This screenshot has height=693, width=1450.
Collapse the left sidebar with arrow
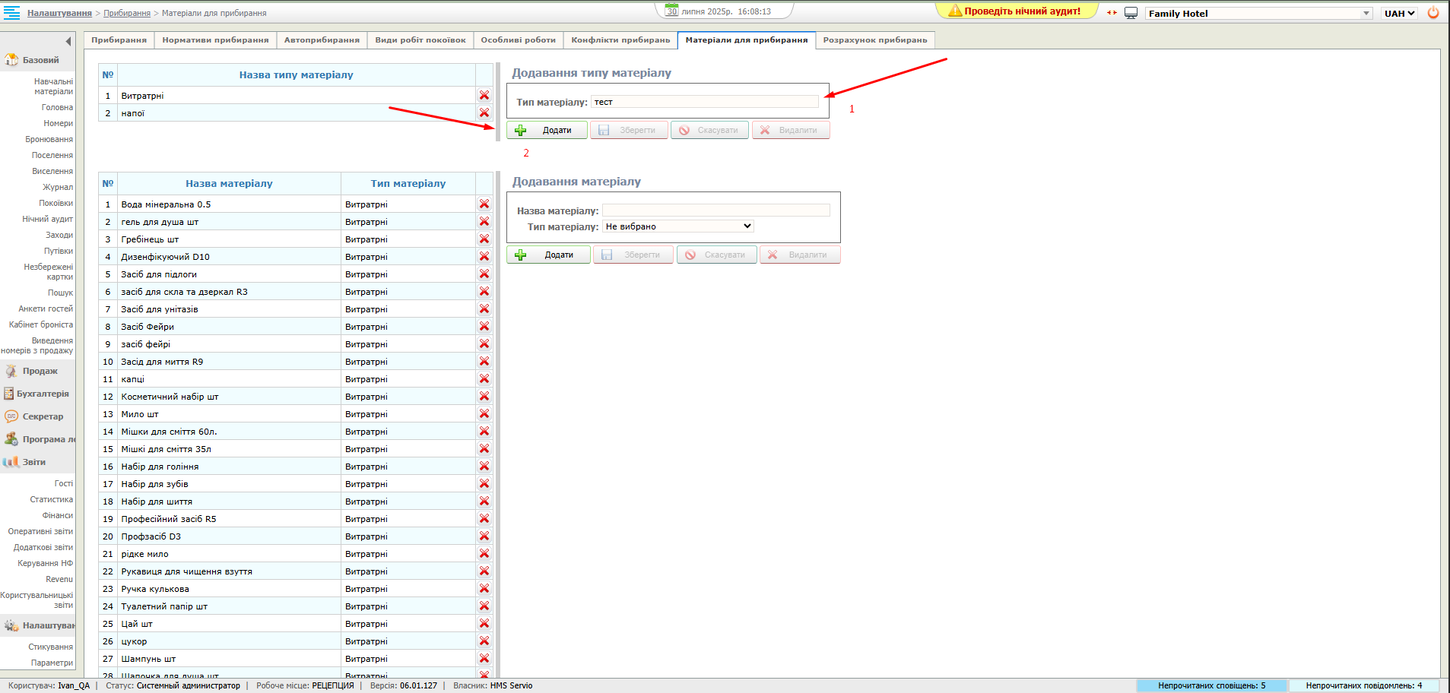(x=68, y=41)
